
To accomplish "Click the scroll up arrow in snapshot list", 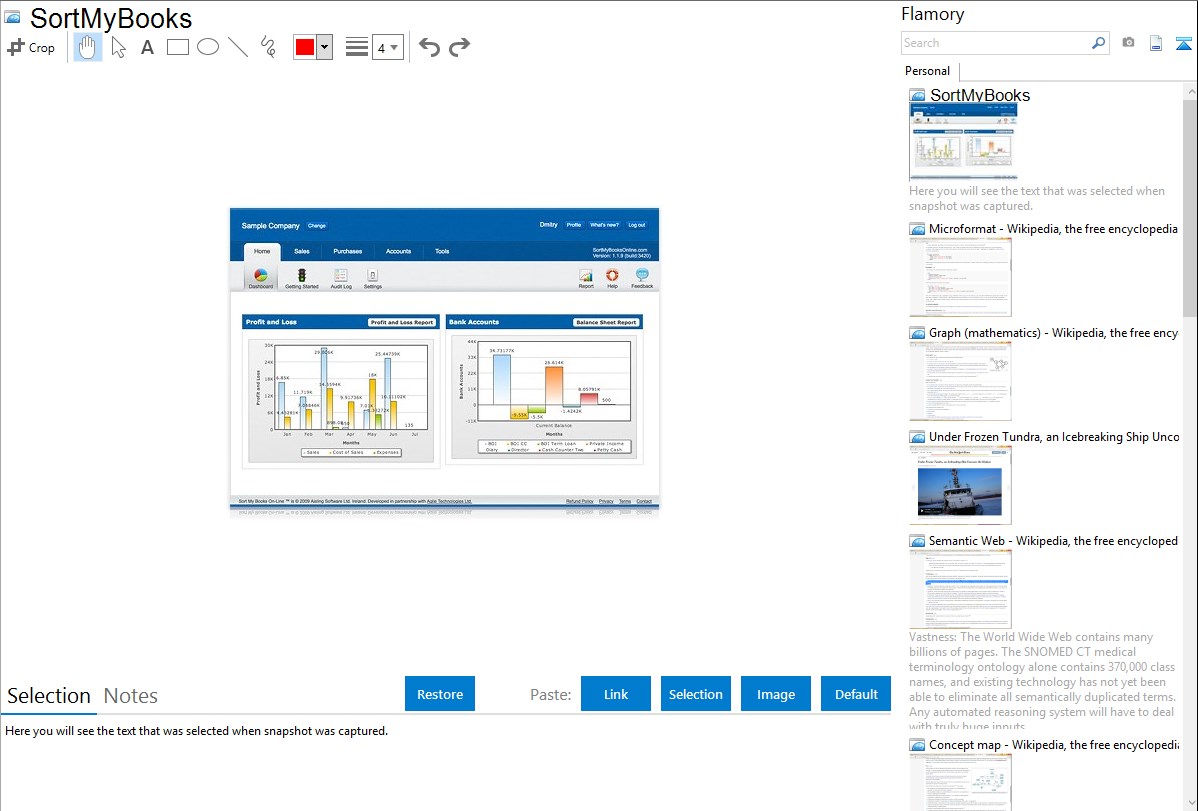I will coord(1190,91).
